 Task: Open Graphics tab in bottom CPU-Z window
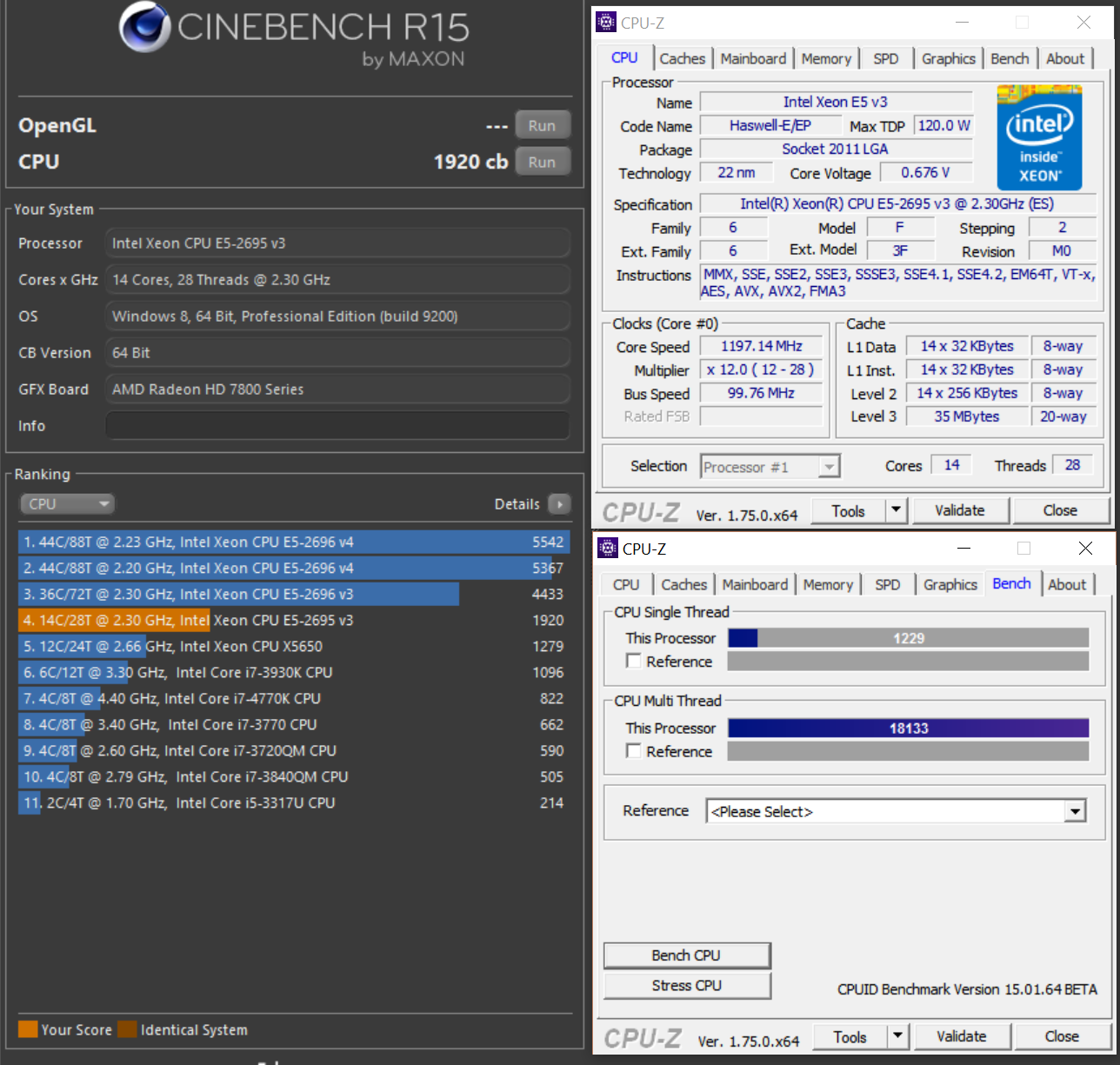950,585
